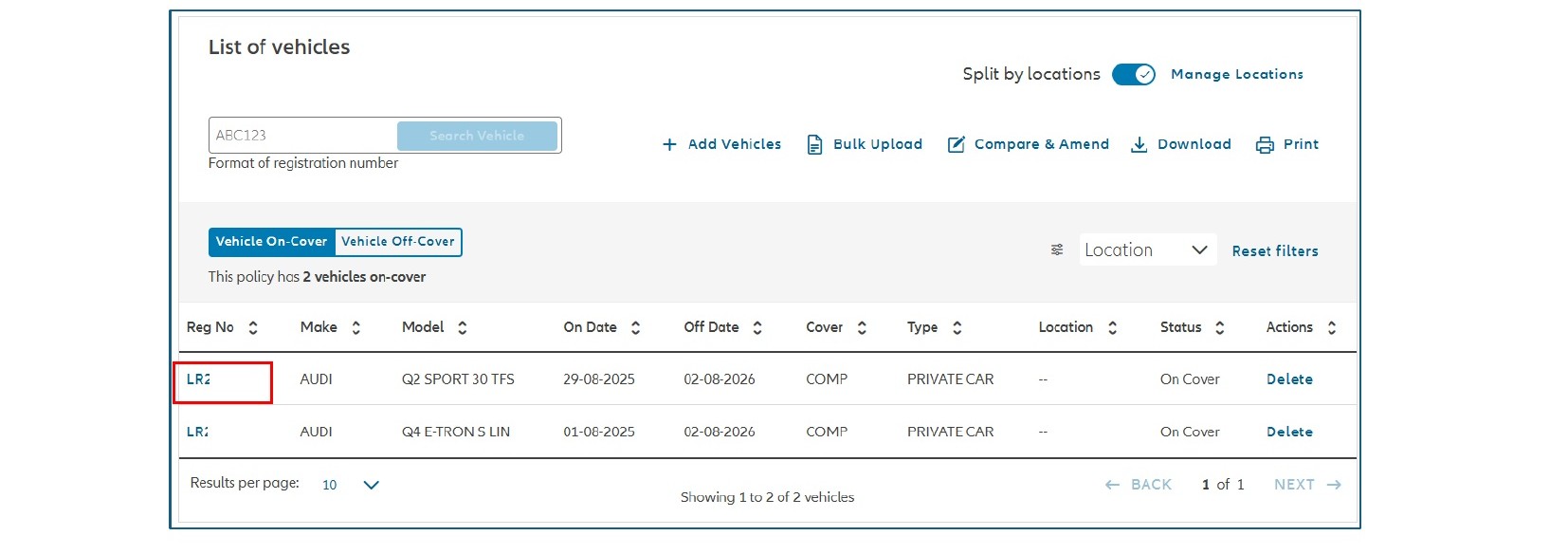Switch to Vehicle Off-Cover tab

click(x=398, y=242)
